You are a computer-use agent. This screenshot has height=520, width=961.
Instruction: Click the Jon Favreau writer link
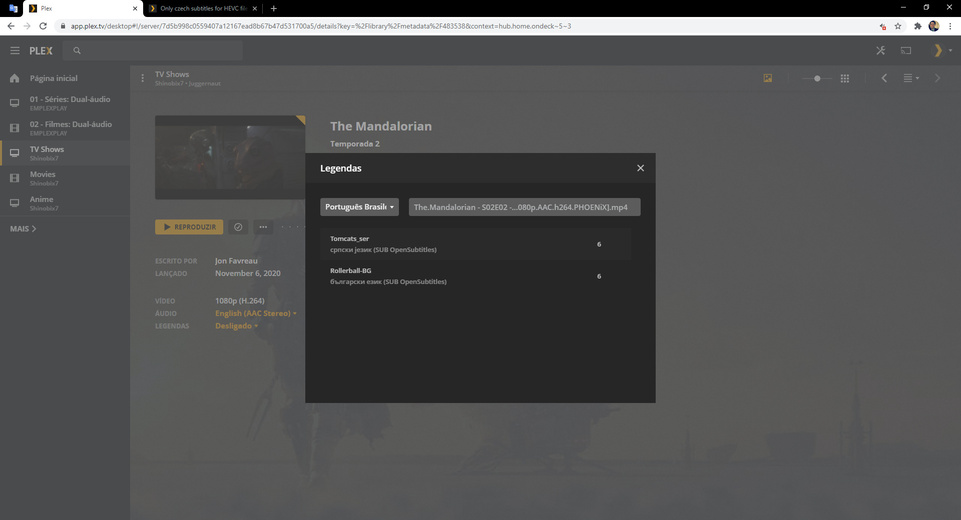click(x=236, y=261)
